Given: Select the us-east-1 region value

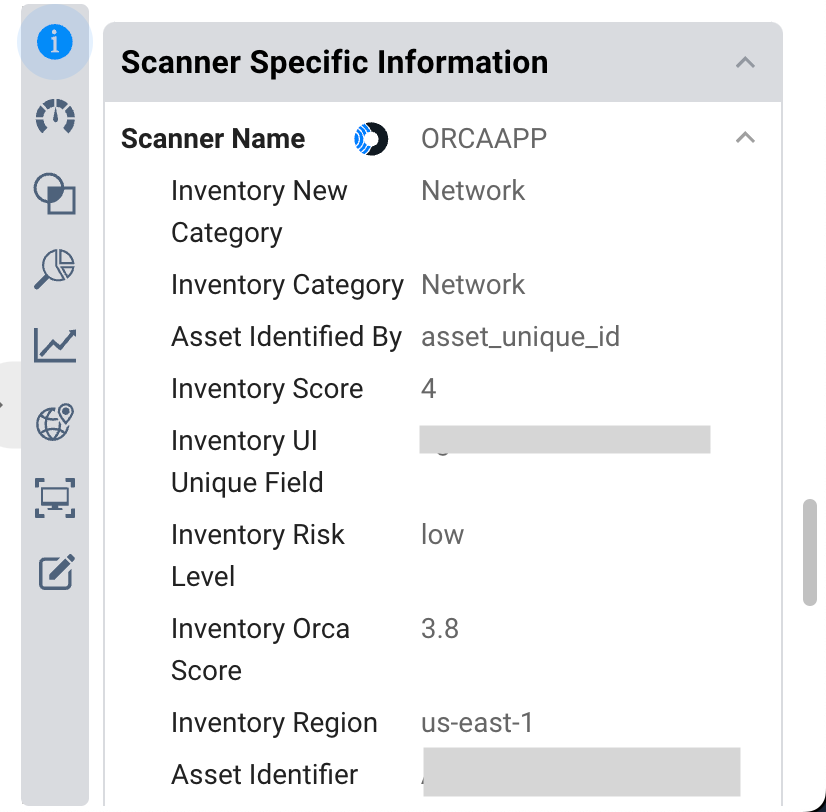Looking at the screenshot, I should click(x=477, y=722).
